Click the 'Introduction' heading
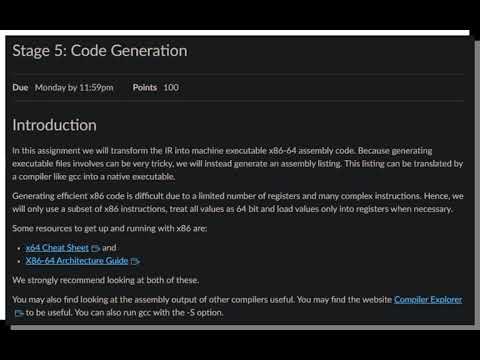480x360 pixels. [x=54, y=125]
